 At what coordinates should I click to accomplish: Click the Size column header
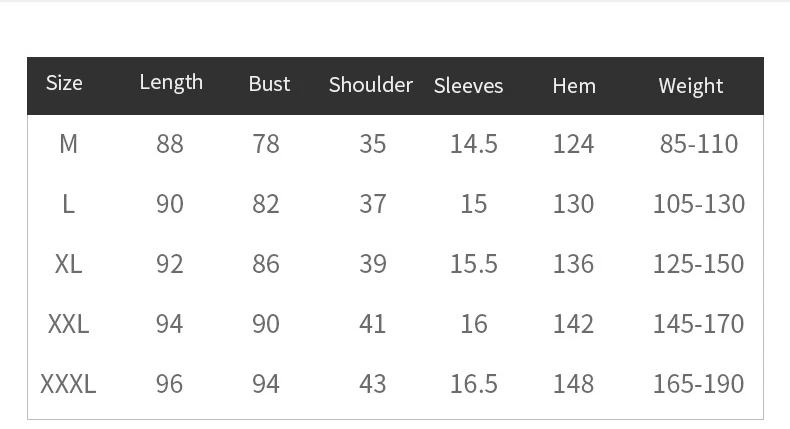click(64, 84)
